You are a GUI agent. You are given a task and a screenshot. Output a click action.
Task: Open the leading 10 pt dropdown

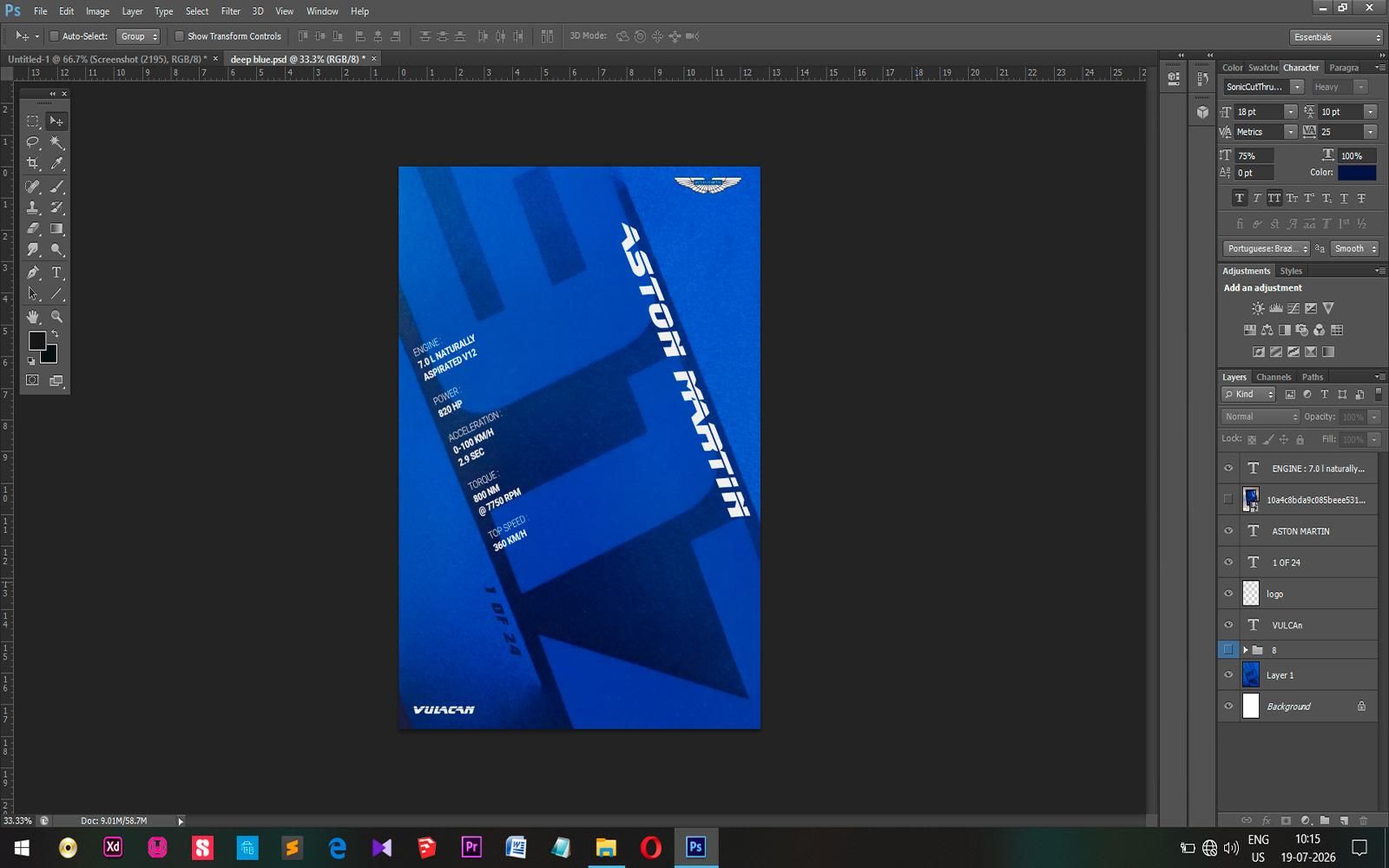(1370, 112)
